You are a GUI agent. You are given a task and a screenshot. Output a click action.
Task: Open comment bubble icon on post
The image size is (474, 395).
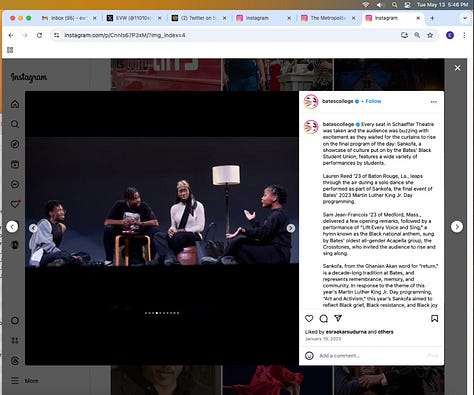[324, 319]
